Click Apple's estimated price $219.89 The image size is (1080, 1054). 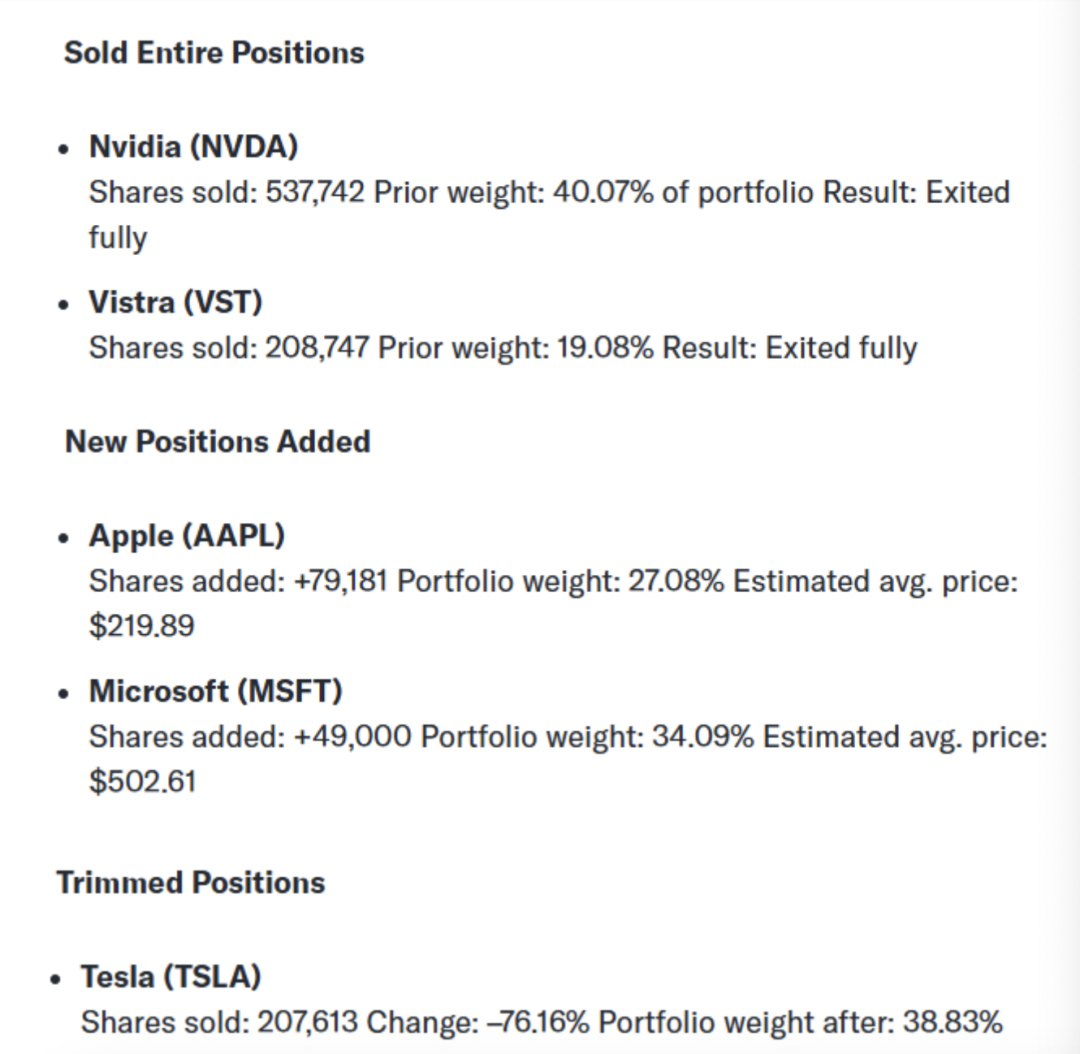tap(142, 627)
